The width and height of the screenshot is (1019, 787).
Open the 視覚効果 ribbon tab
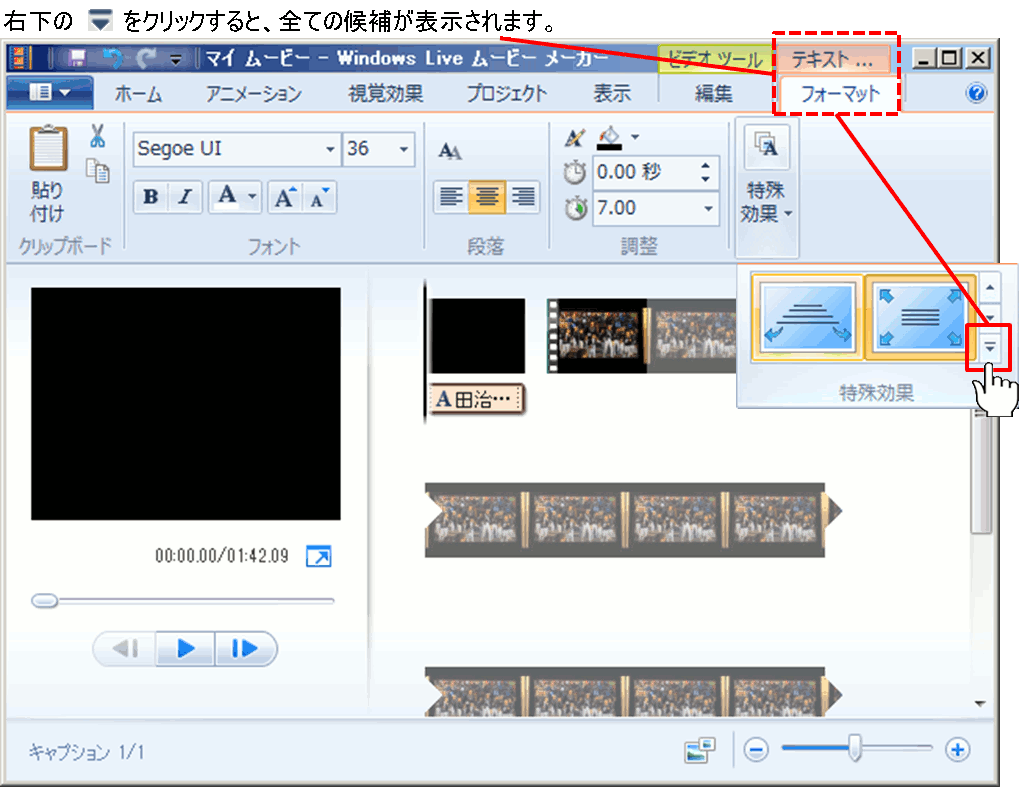385,94
